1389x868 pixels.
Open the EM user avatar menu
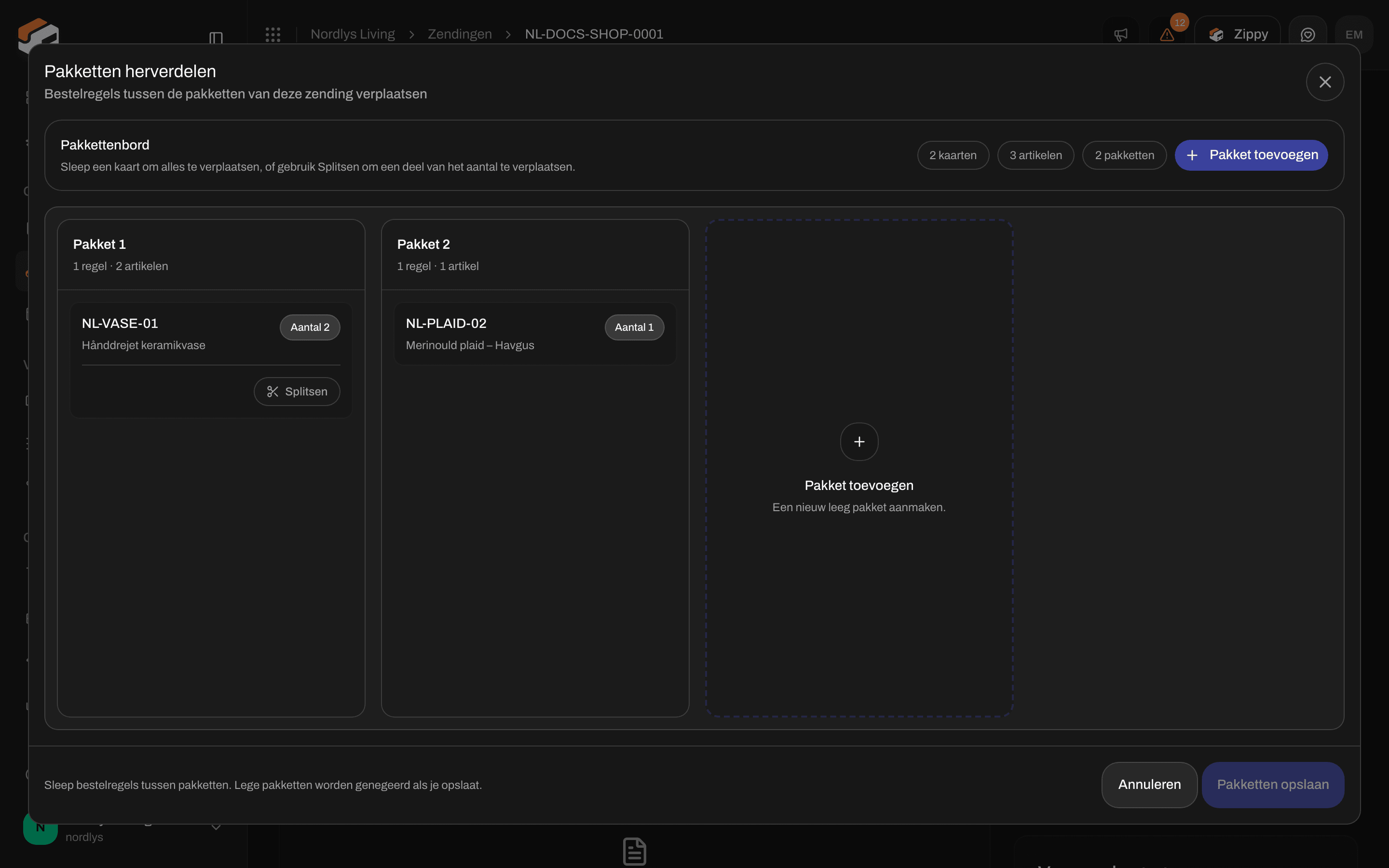pyautogui.click(x=1353, y=34)
